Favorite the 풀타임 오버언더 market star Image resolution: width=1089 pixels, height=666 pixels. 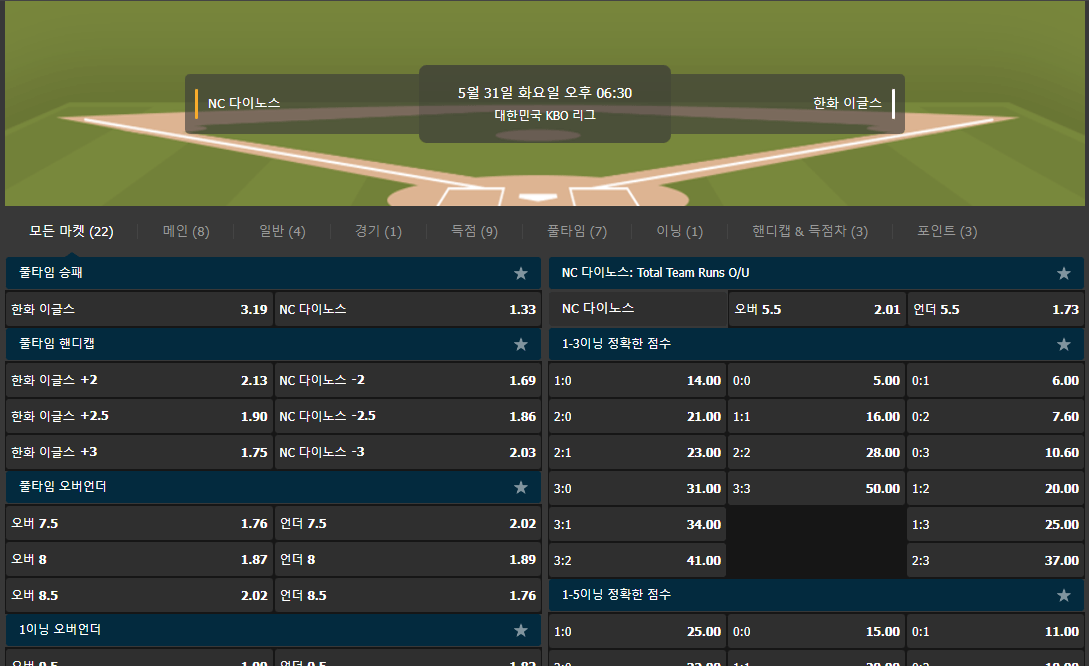tap(520, 488)
